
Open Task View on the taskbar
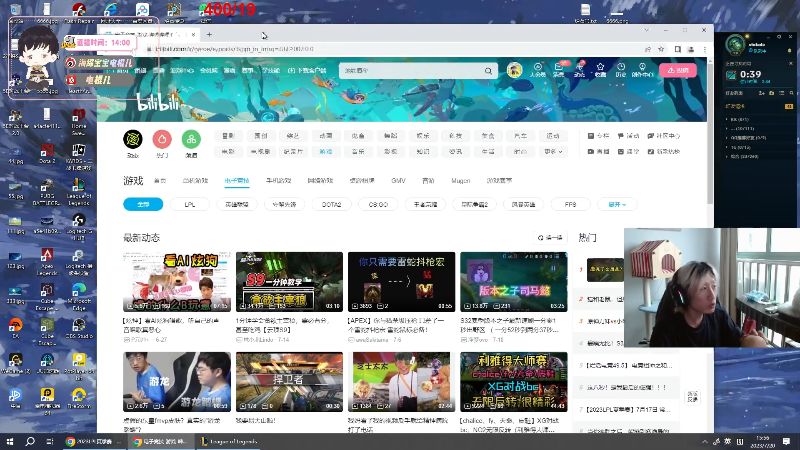tap(49, 441)
